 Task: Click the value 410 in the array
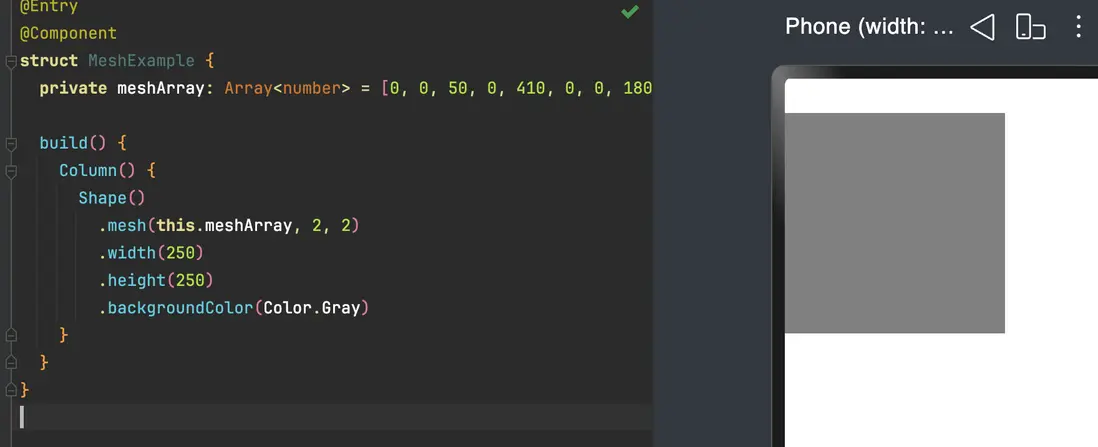[531, 88]
